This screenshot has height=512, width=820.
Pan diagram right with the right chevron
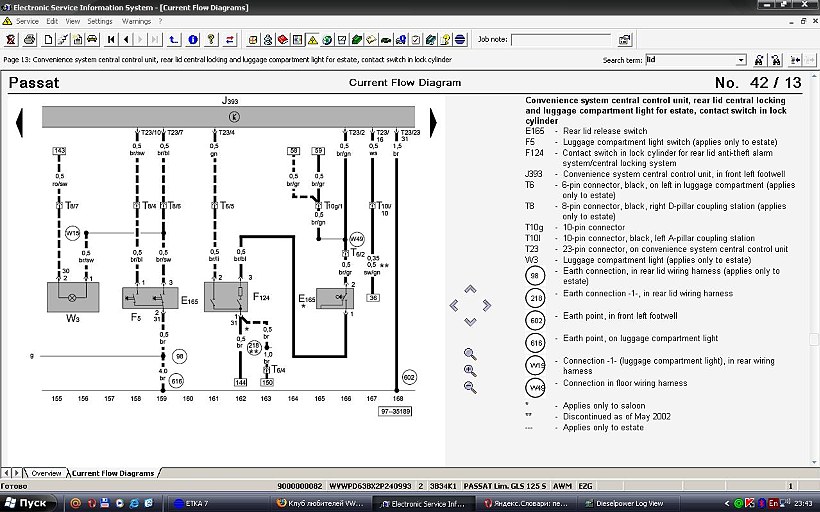point(487,305)
